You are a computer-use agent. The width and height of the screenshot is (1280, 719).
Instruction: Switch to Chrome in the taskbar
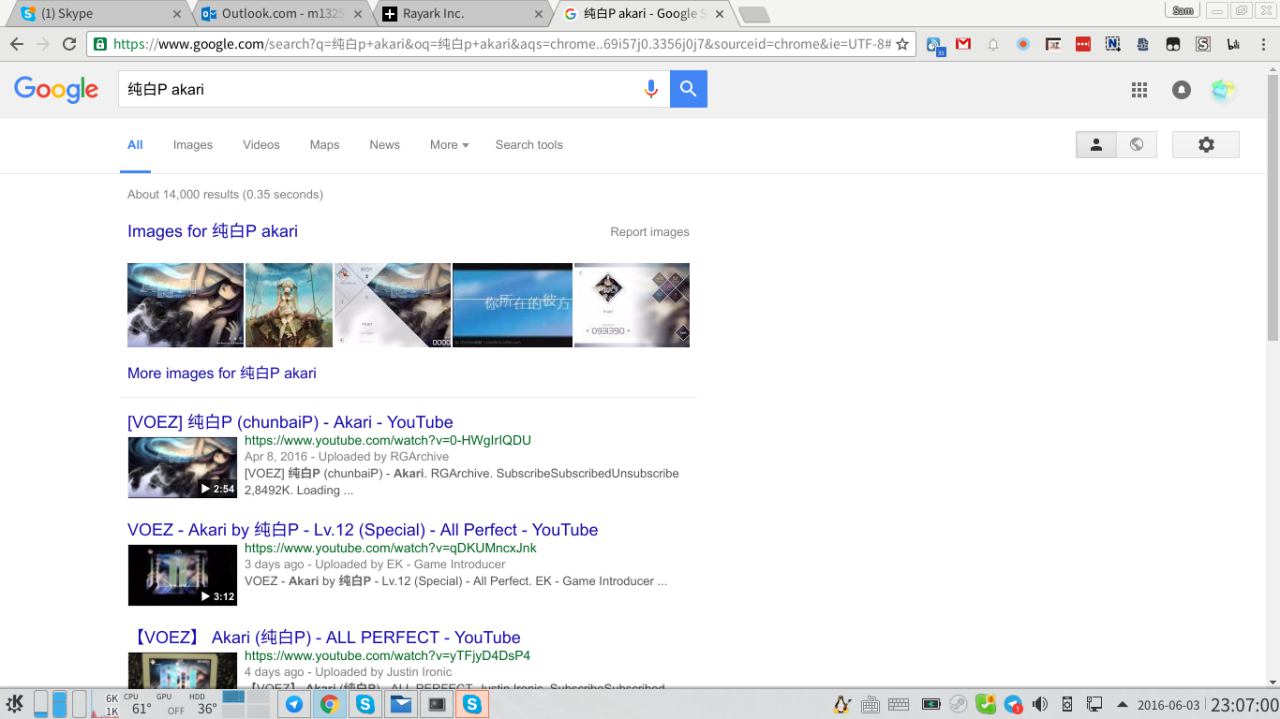click(329, 704)
